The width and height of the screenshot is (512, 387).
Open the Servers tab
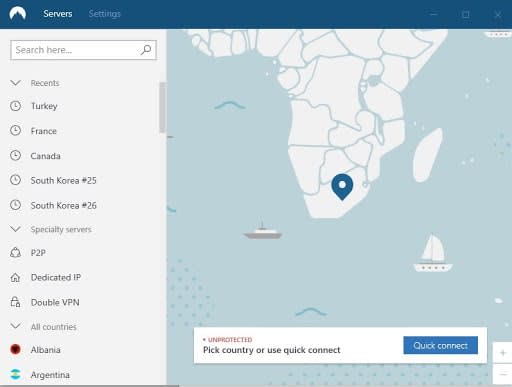[x=58, y=14]
